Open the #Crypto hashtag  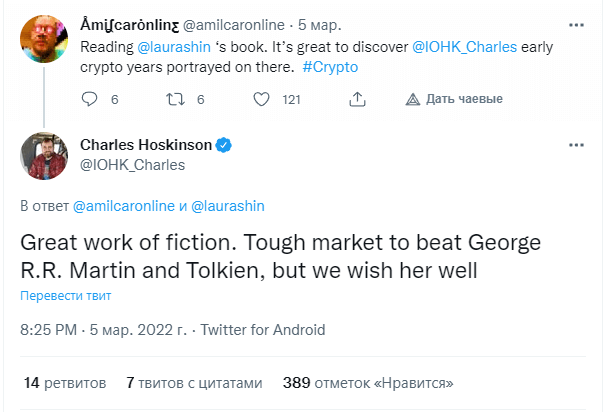tap(330, 67)
